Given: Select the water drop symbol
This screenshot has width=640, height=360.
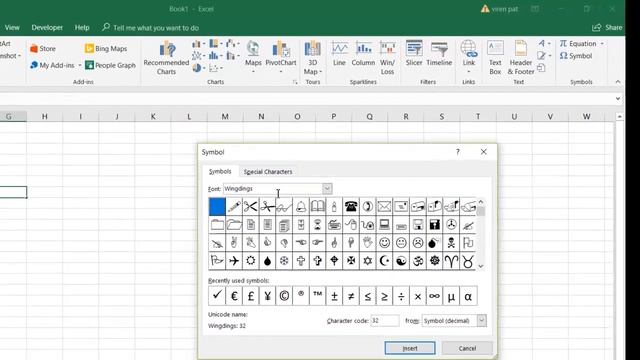Looking at the screenshot, I should click(267, 260).
